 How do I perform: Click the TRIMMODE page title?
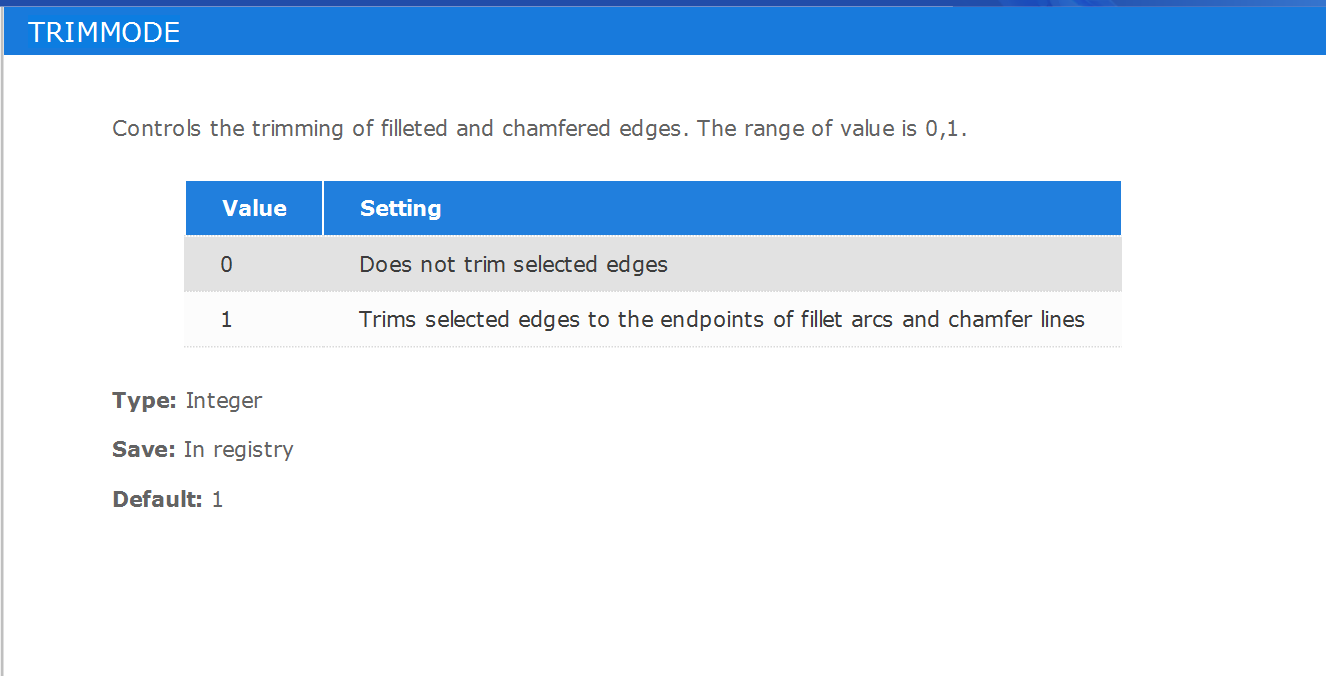[x=104, y=32]
